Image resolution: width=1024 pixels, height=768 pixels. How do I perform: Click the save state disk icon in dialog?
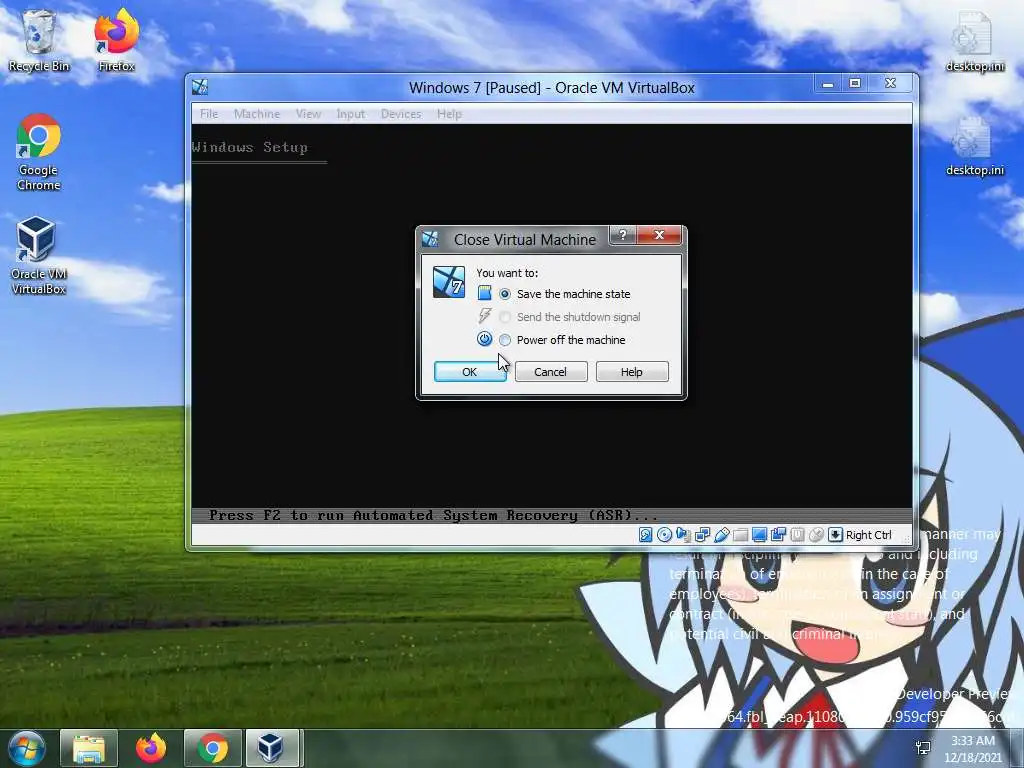click(484, 293)
